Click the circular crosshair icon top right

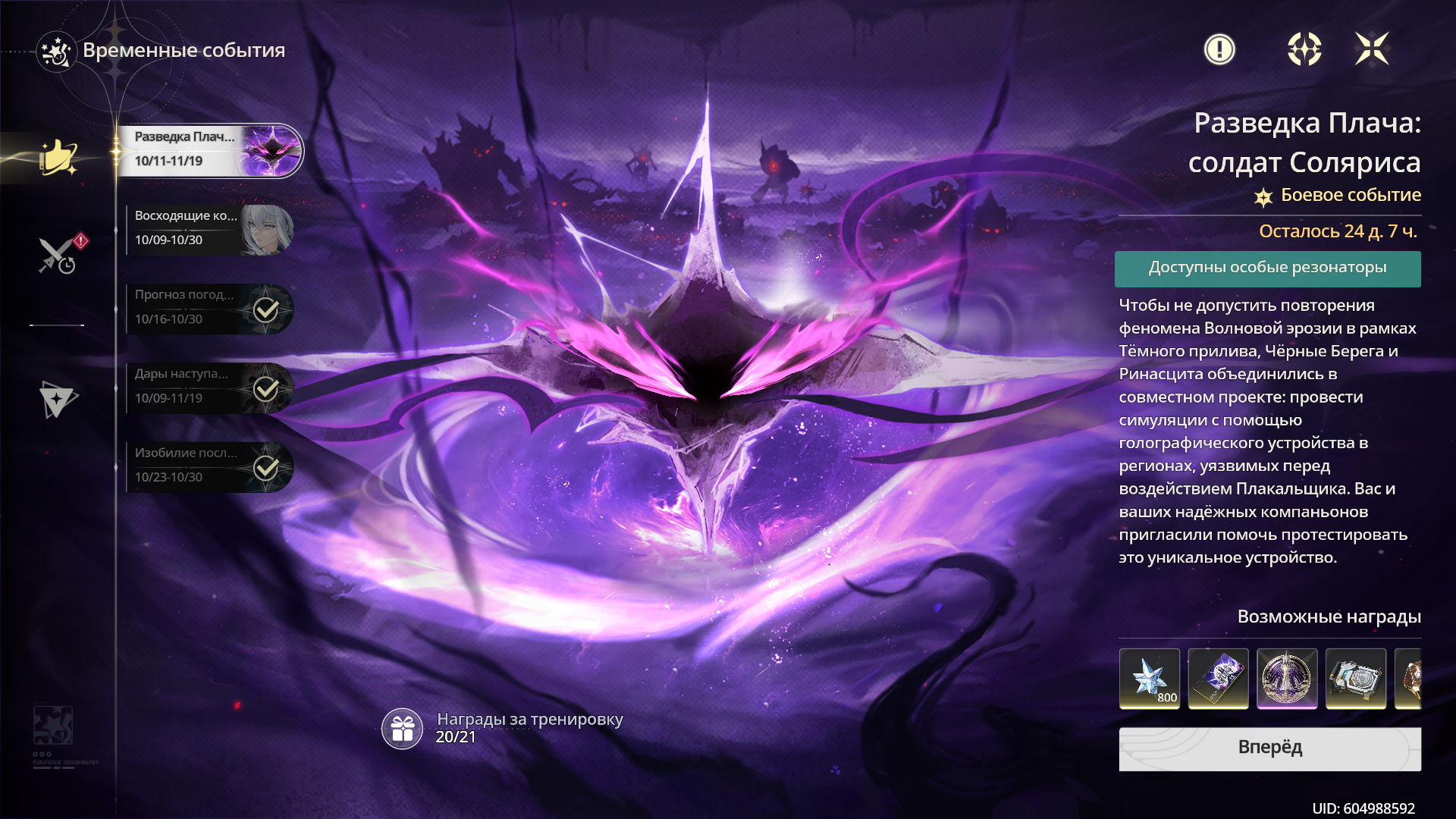[1304, 50]
